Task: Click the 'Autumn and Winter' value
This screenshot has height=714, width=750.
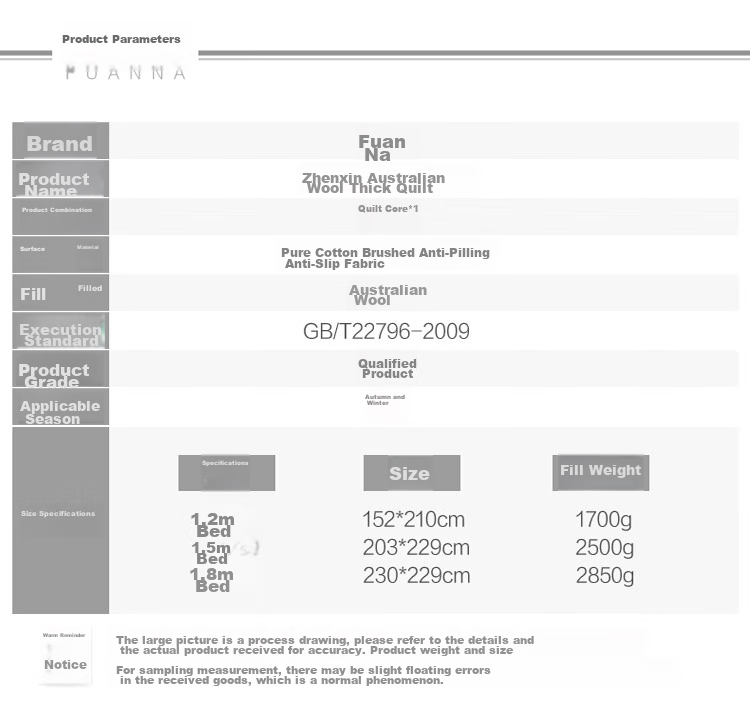Action: click(x=385, y=400)
